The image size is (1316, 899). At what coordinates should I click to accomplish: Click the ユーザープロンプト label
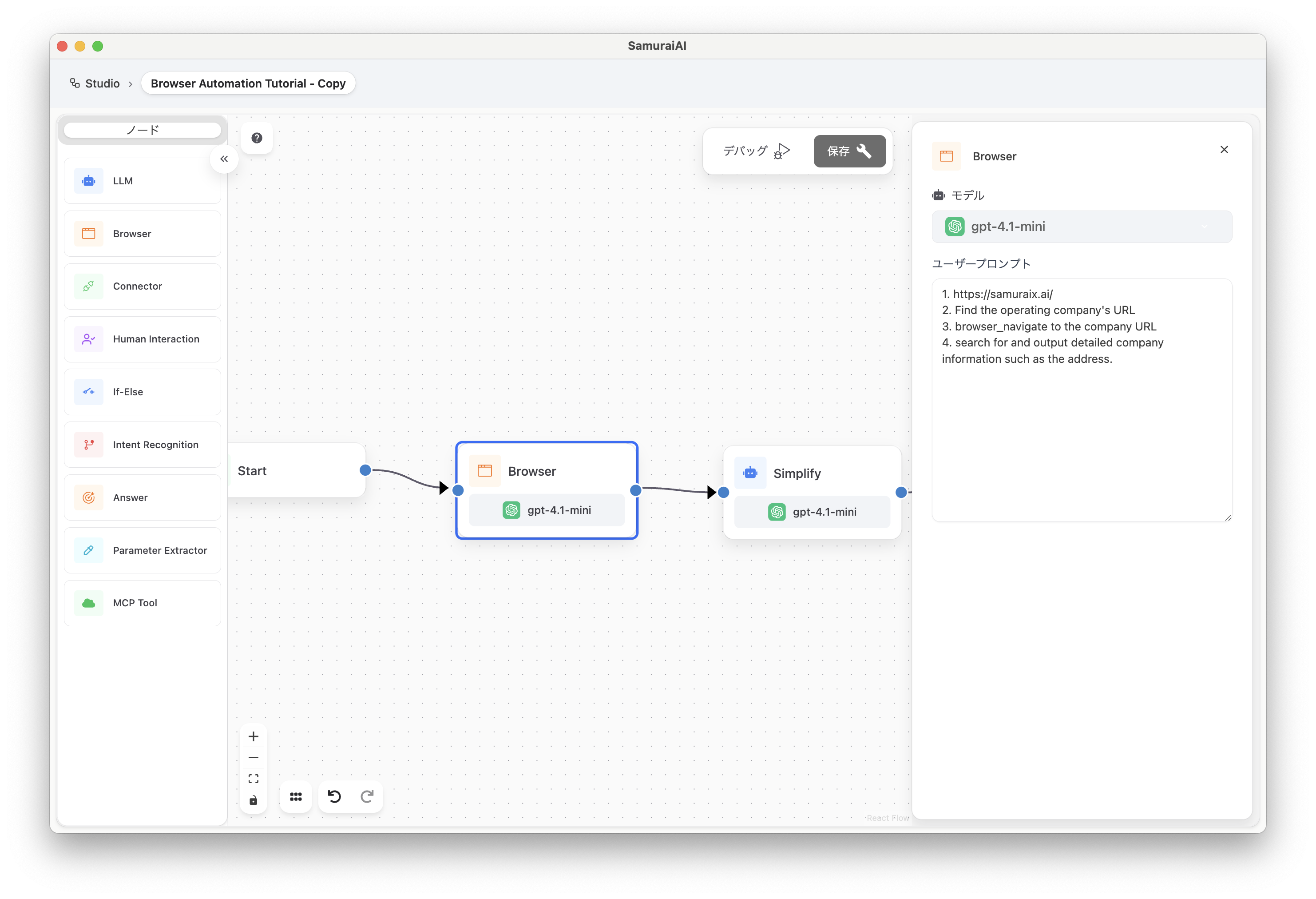click(x=981, y=263)
